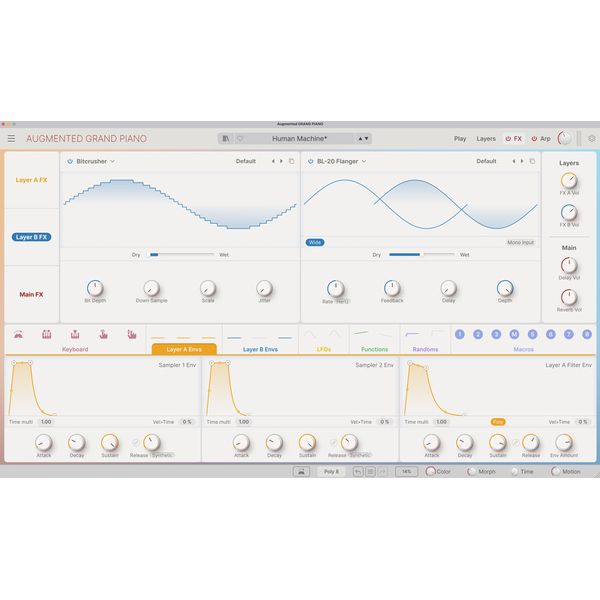This screenshot has width=600, height=600.
Task: Toggle Sampler 2 Env release link
Action: tap(333, 442)
